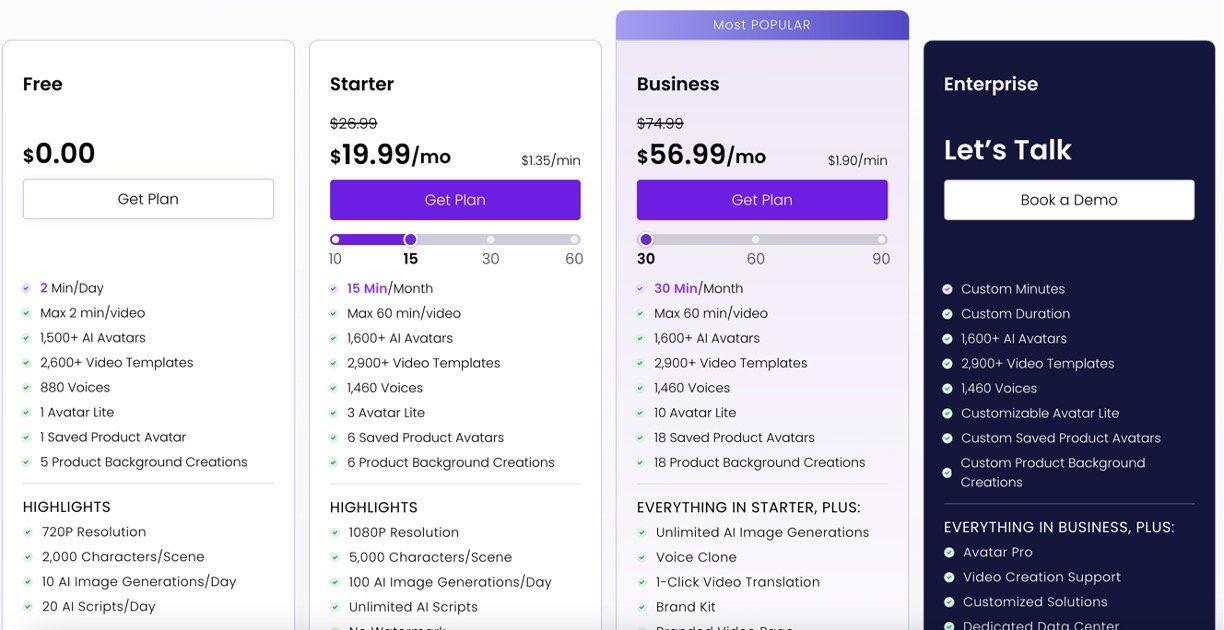Screen dimensions: 1224x630
Task: Set Business slider to 60 minutes stop
Action: coord(755,240)
